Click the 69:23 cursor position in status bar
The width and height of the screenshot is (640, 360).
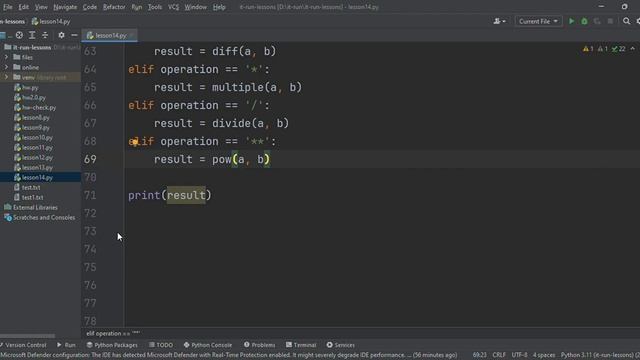pyautogui.click(x=480, y=355)
